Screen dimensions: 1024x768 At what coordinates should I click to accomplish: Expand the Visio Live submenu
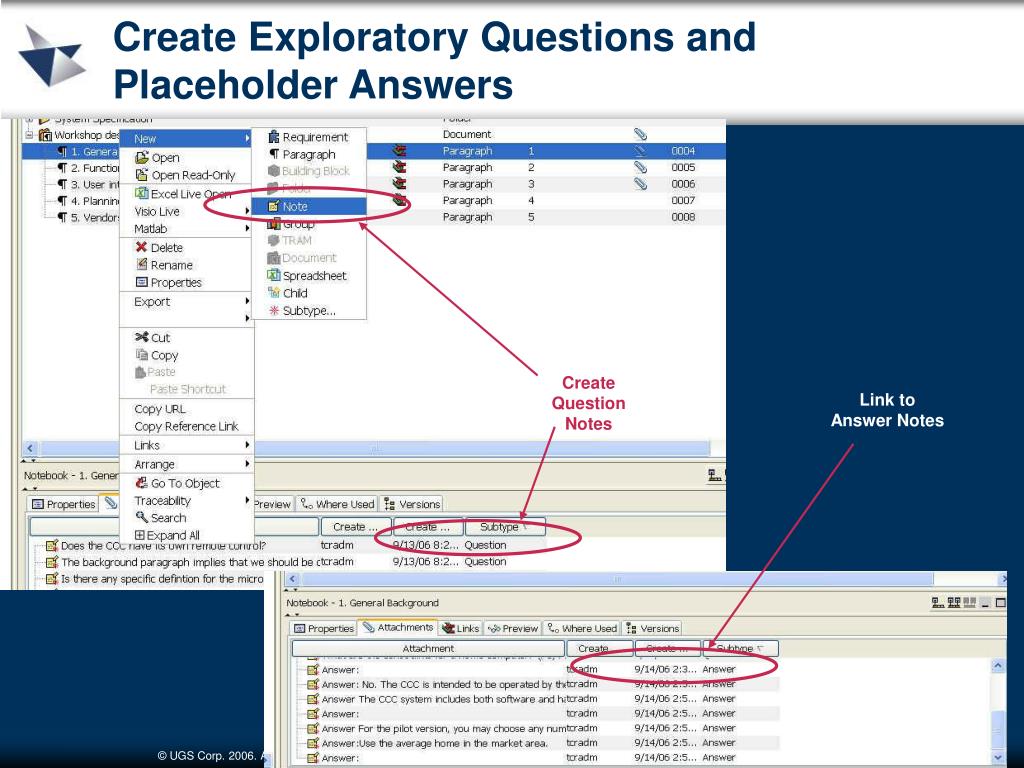coord(187,212)
